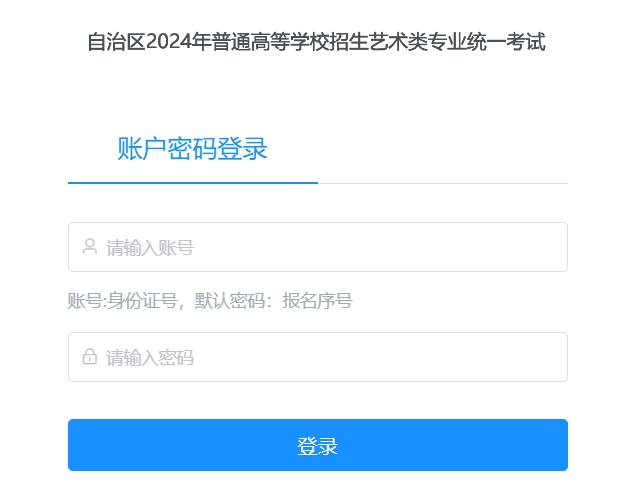Click the right edge of the 登录 button
Screen dimensions: 629x495
pyautogui.click(x=558, y=445)
